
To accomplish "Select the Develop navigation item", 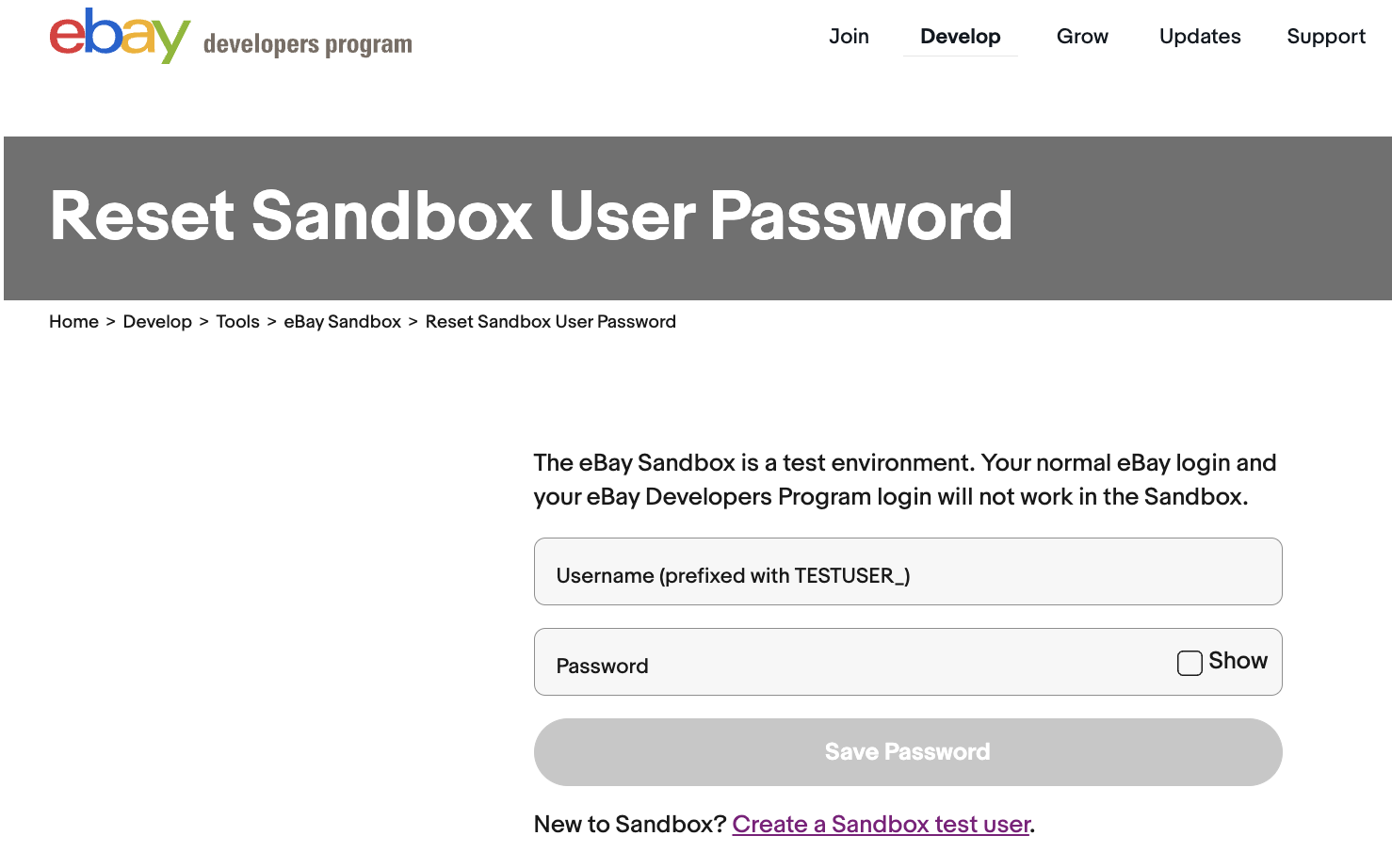I will pyautogui.click(x=960, y=36).
